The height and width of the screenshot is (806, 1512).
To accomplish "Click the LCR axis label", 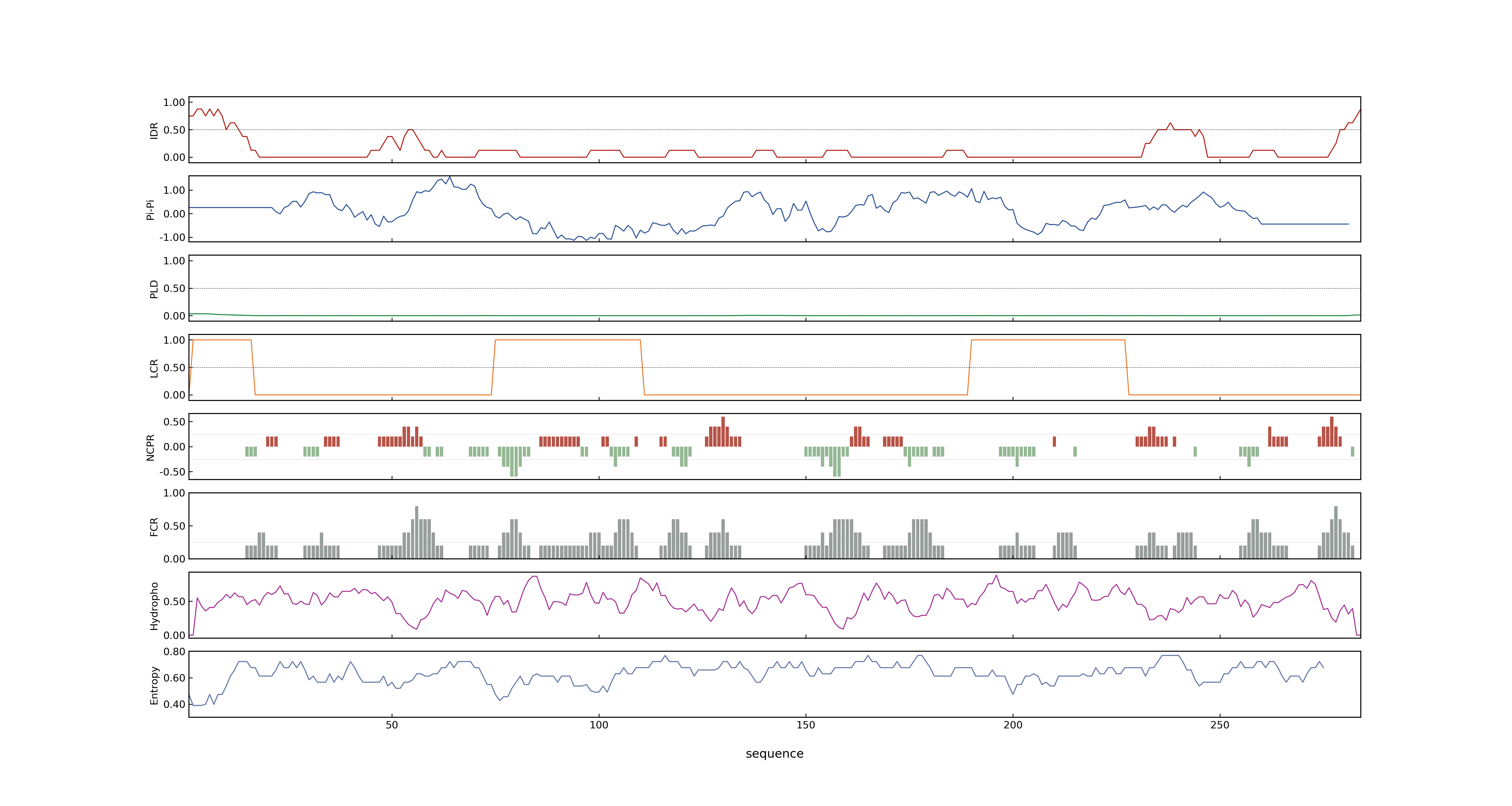I will tap(154, 368).
